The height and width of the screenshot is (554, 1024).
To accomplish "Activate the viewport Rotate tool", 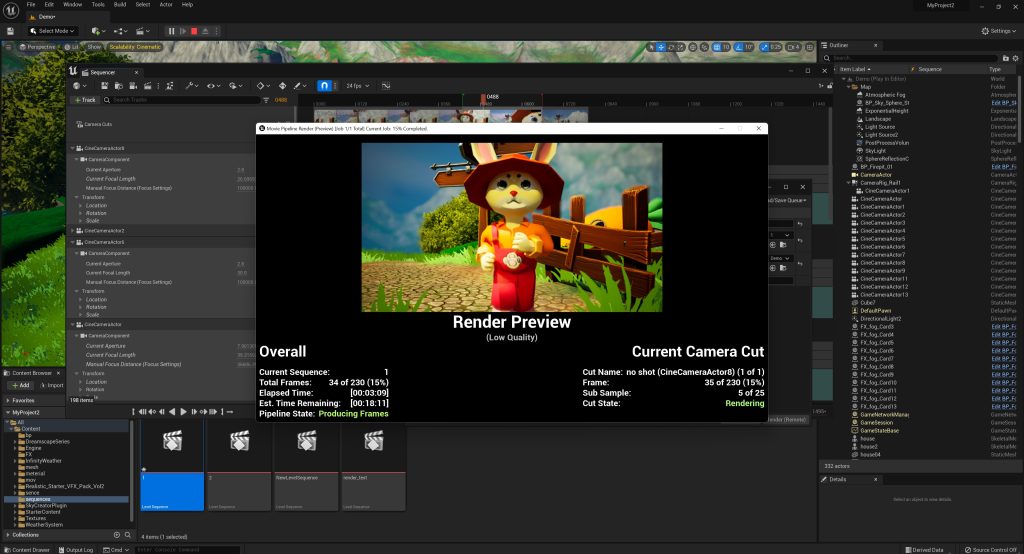I will point(671,47).
